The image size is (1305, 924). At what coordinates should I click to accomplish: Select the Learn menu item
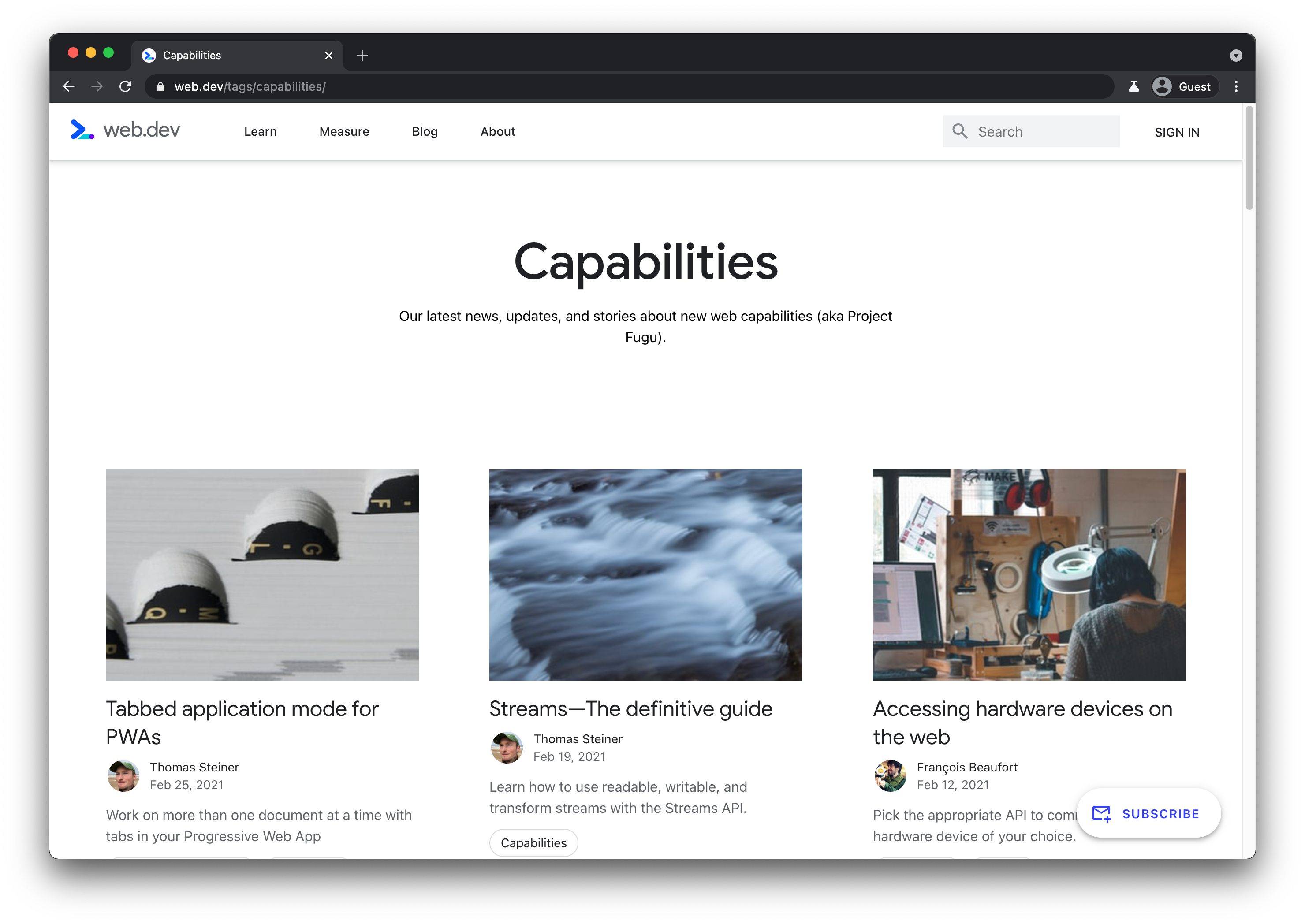(x=260, y=131)
